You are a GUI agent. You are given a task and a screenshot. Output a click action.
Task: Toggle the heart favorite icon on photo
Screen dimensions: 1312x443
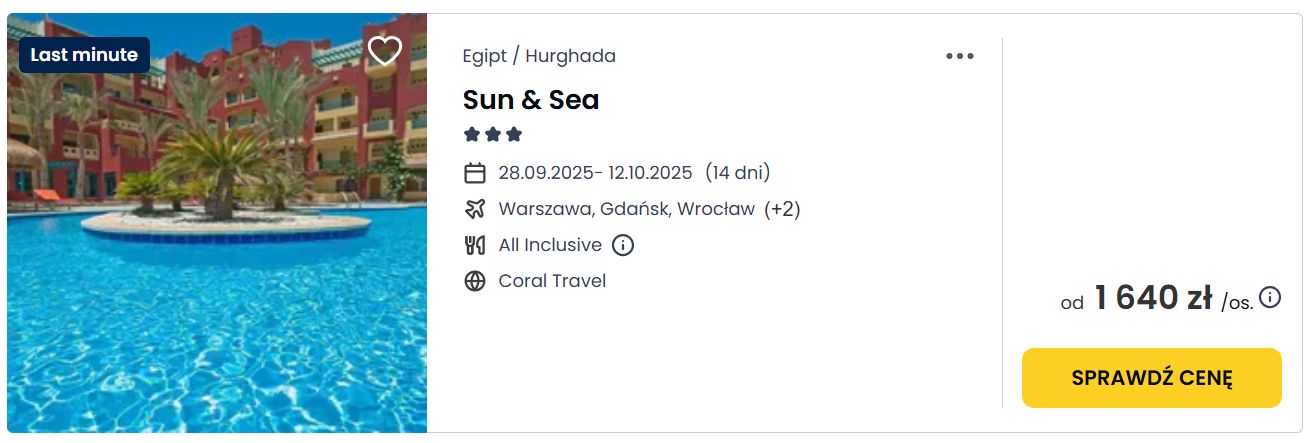385,51
